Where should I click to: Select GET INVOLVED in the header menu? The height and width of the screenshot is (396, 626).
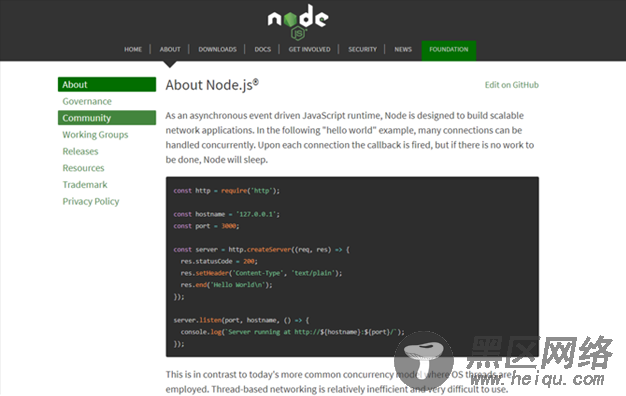309,50
